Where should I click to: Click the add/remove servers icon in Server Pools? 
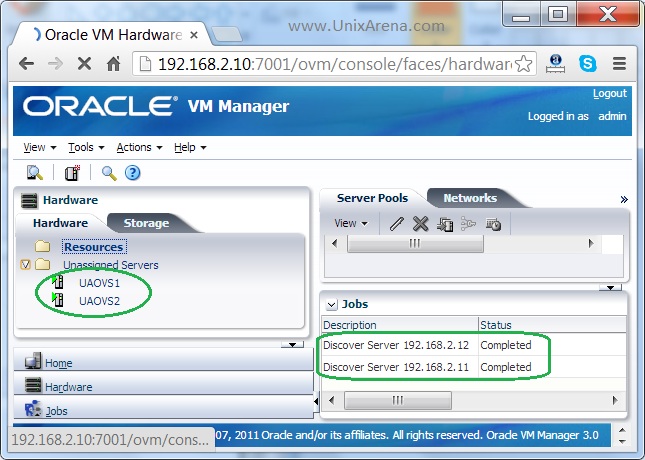pos(445,224)
